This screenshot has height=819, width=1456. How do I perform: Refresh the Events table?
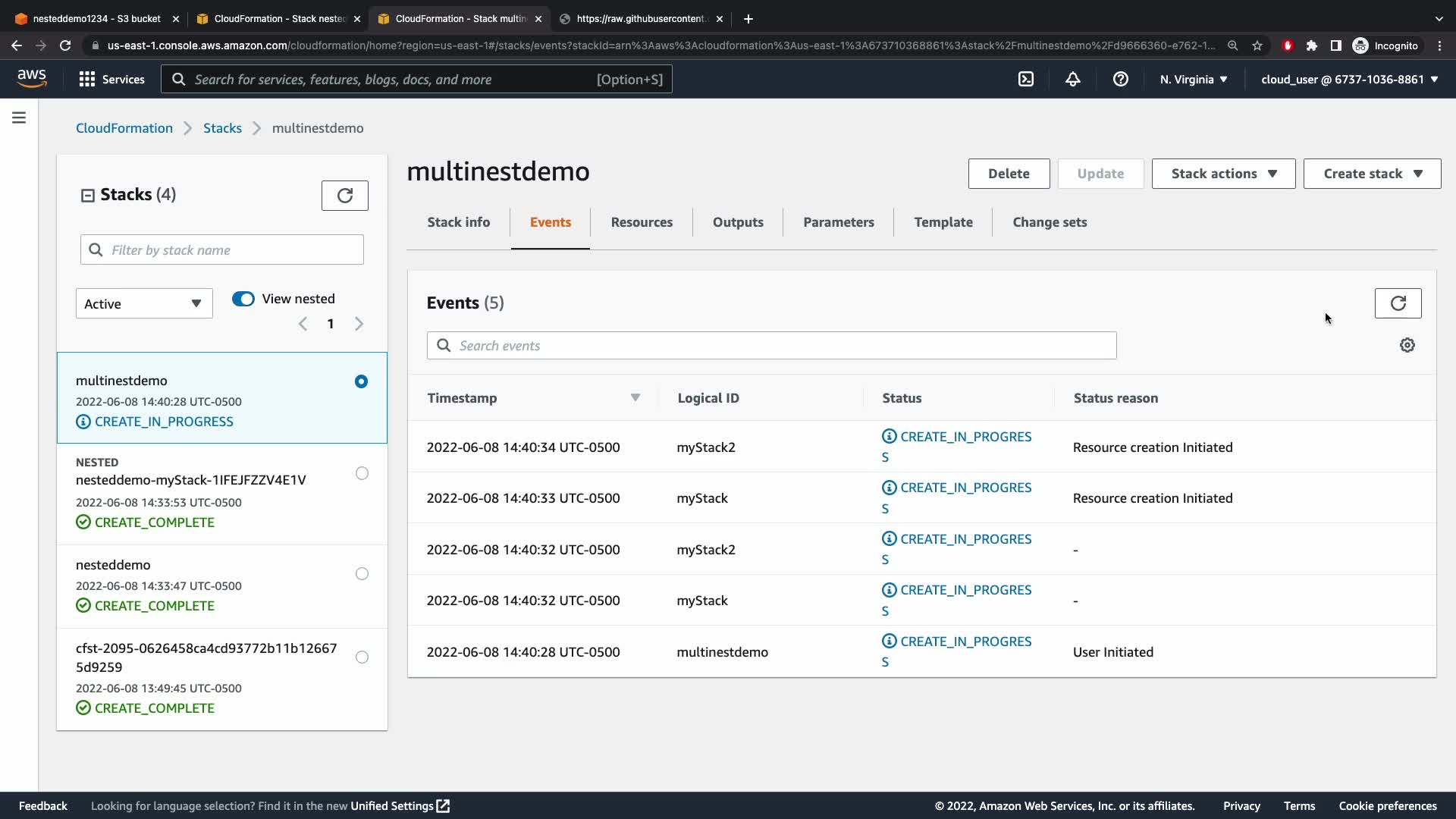pyautogui.click(x=1398, y=303)
